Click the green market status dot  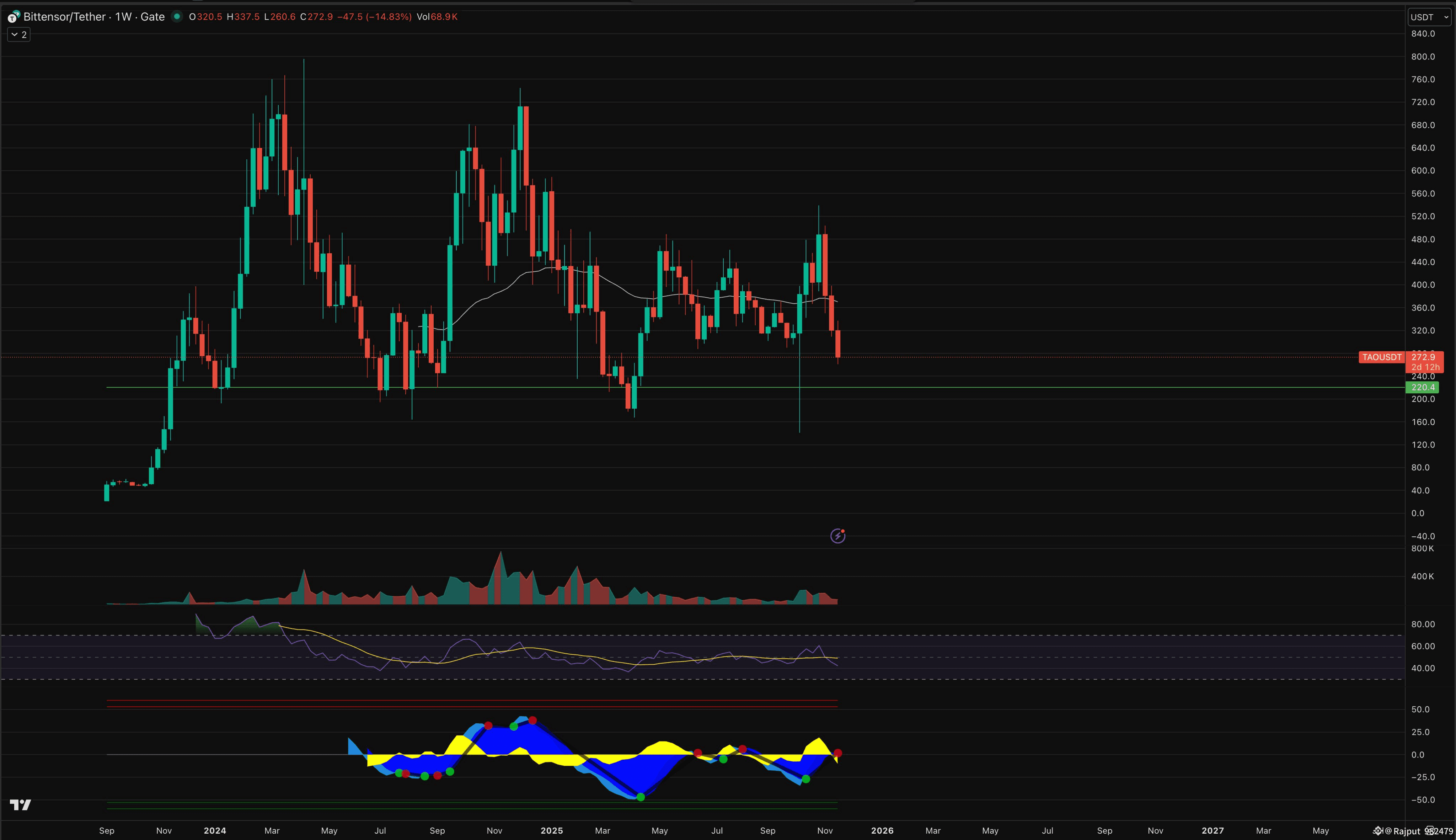[177, 17]
